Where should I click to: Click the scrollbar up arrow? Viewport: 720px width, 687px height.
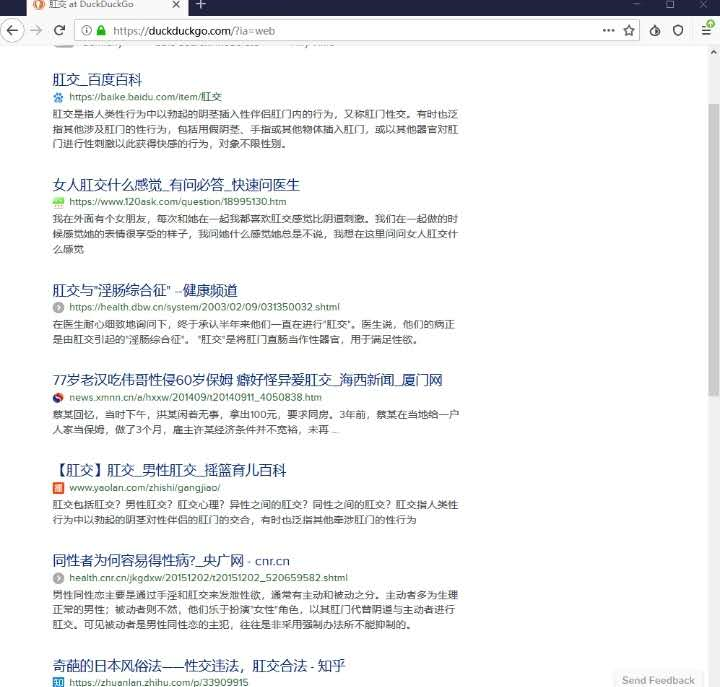[x=714, y=52]
